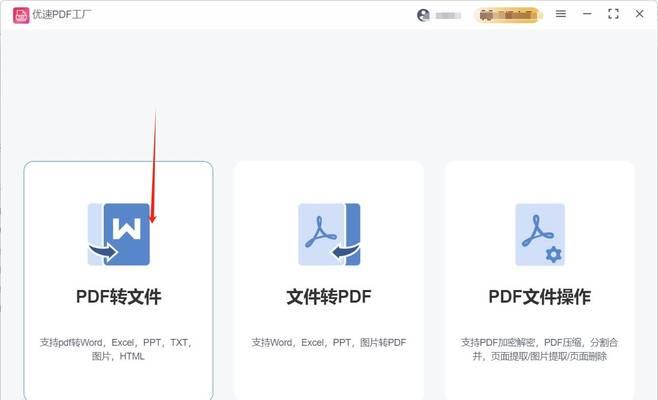
Task: Minimize the application window
Action: (587, 14)
